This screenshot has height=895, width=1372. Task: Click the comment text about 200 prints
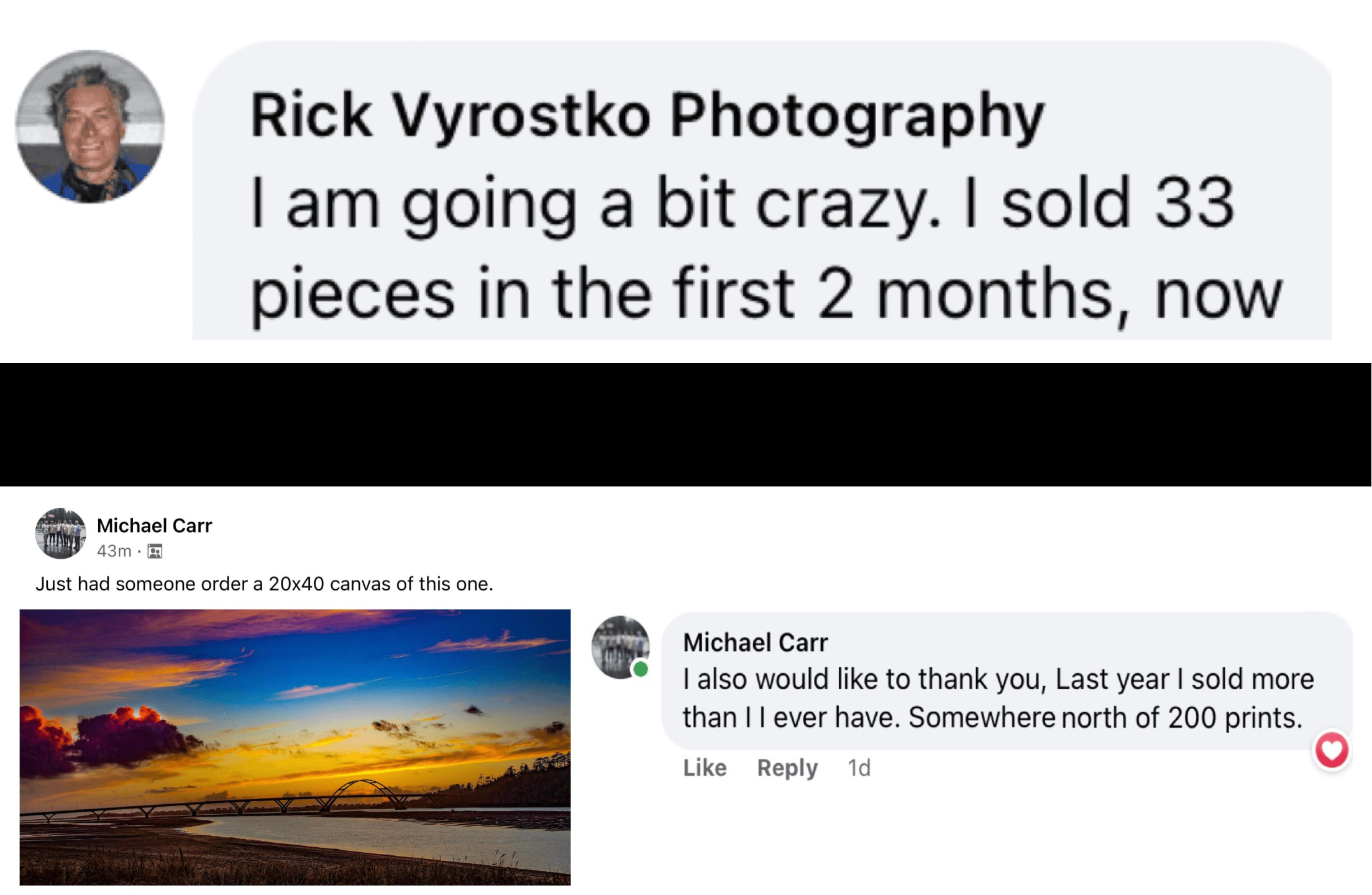(x=994, y=699)
